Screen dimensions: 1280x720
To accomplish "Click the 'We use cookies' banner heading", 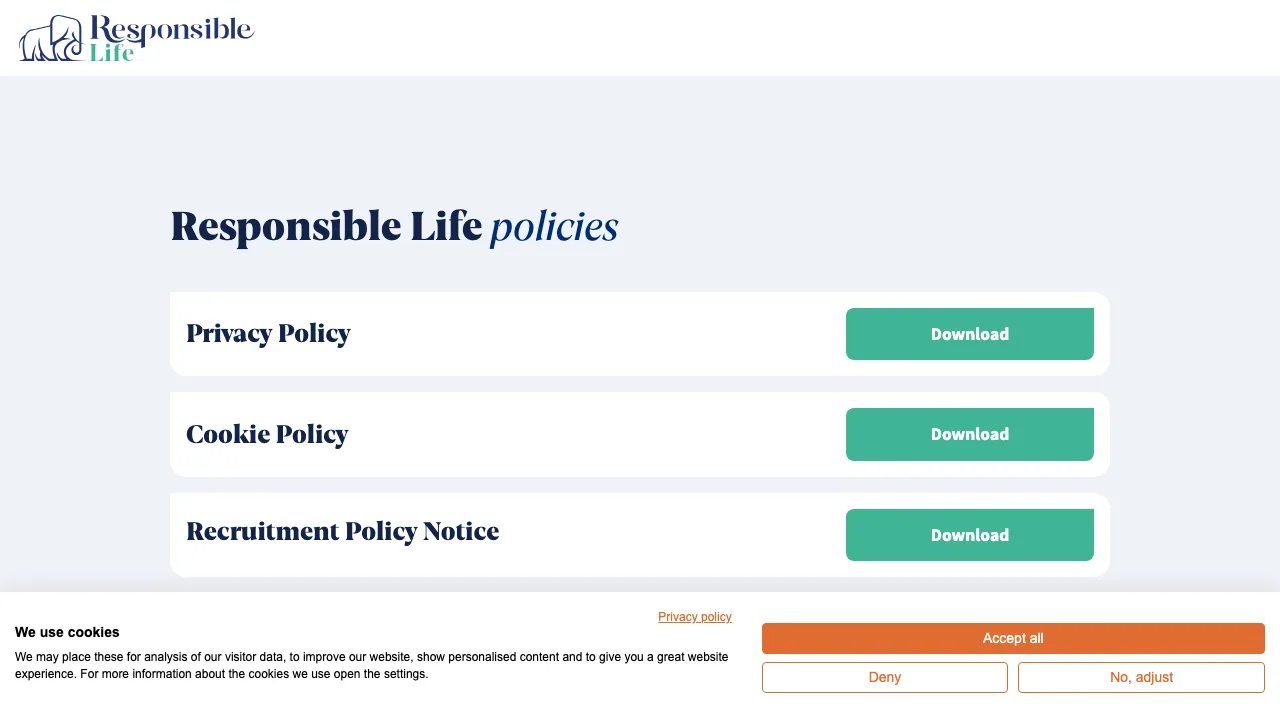I will (67, 632).
